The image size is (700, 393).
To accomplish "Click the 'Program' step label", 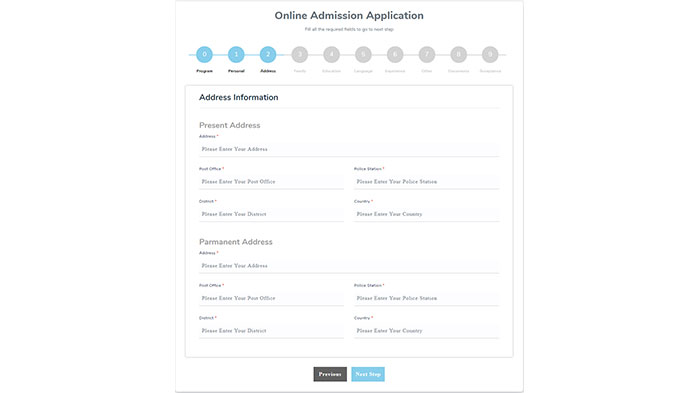I will click(204, 71).
